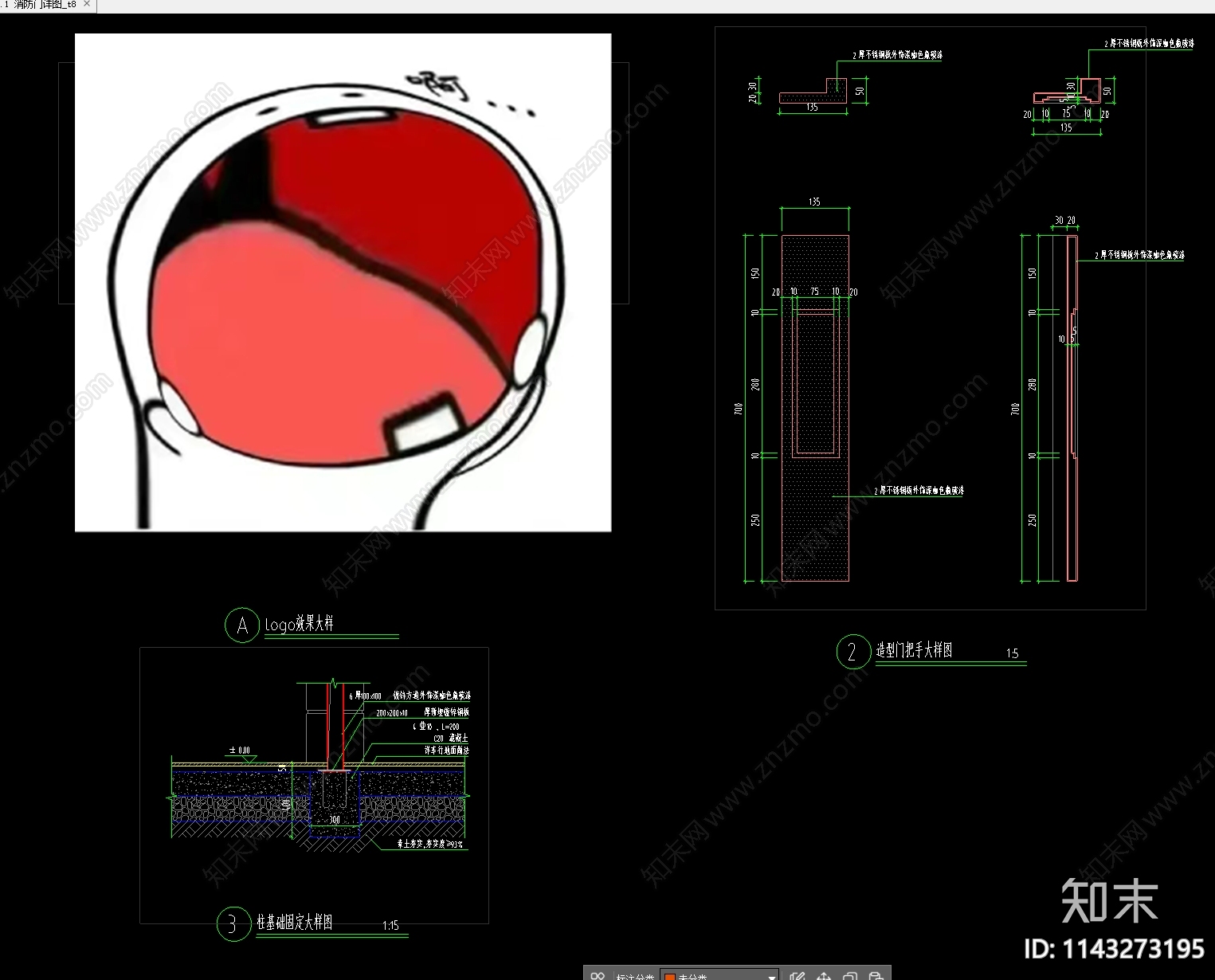Click the 'Logo效果大样' title text
The height and width of the screenshot is (980, 1215).
pyautogui.click(x=300, y=624)
